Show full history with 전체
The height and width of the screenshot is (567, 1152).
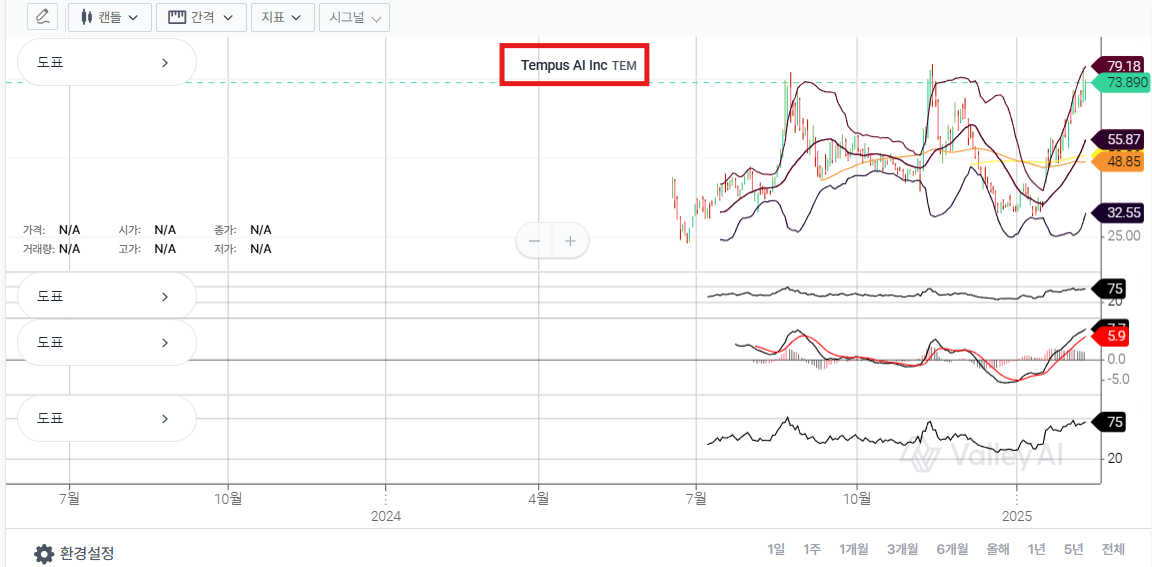(x=1112, y=549)
